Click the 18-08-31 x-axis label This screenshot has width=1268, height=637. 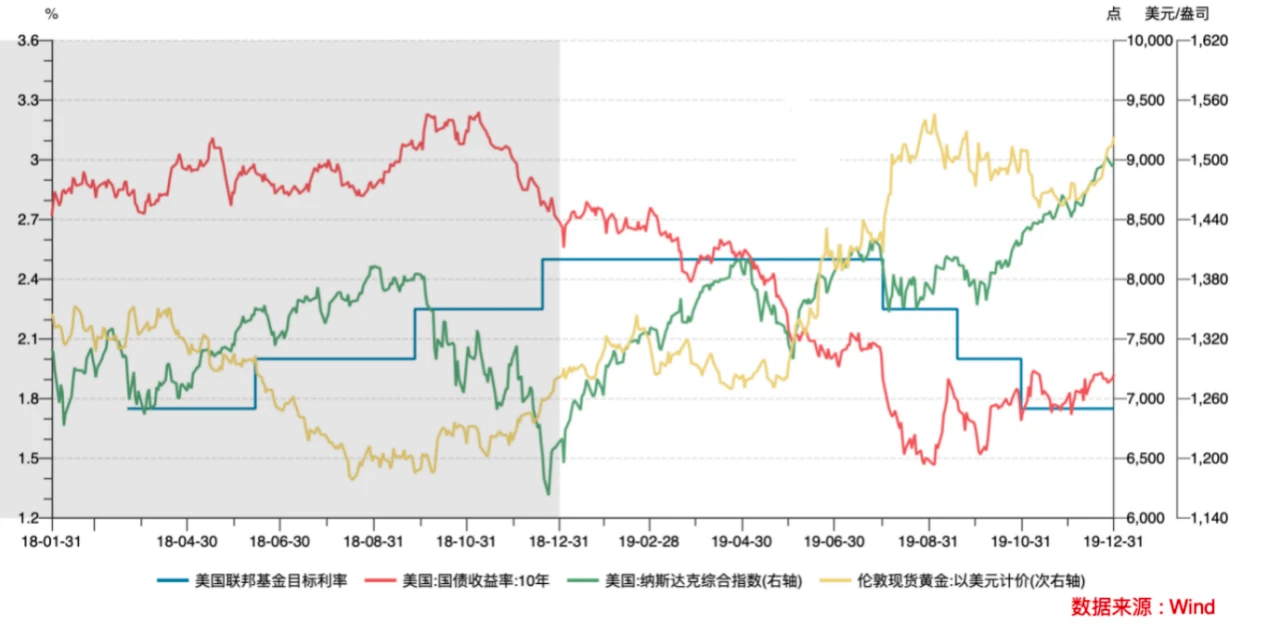pos(372,540)
